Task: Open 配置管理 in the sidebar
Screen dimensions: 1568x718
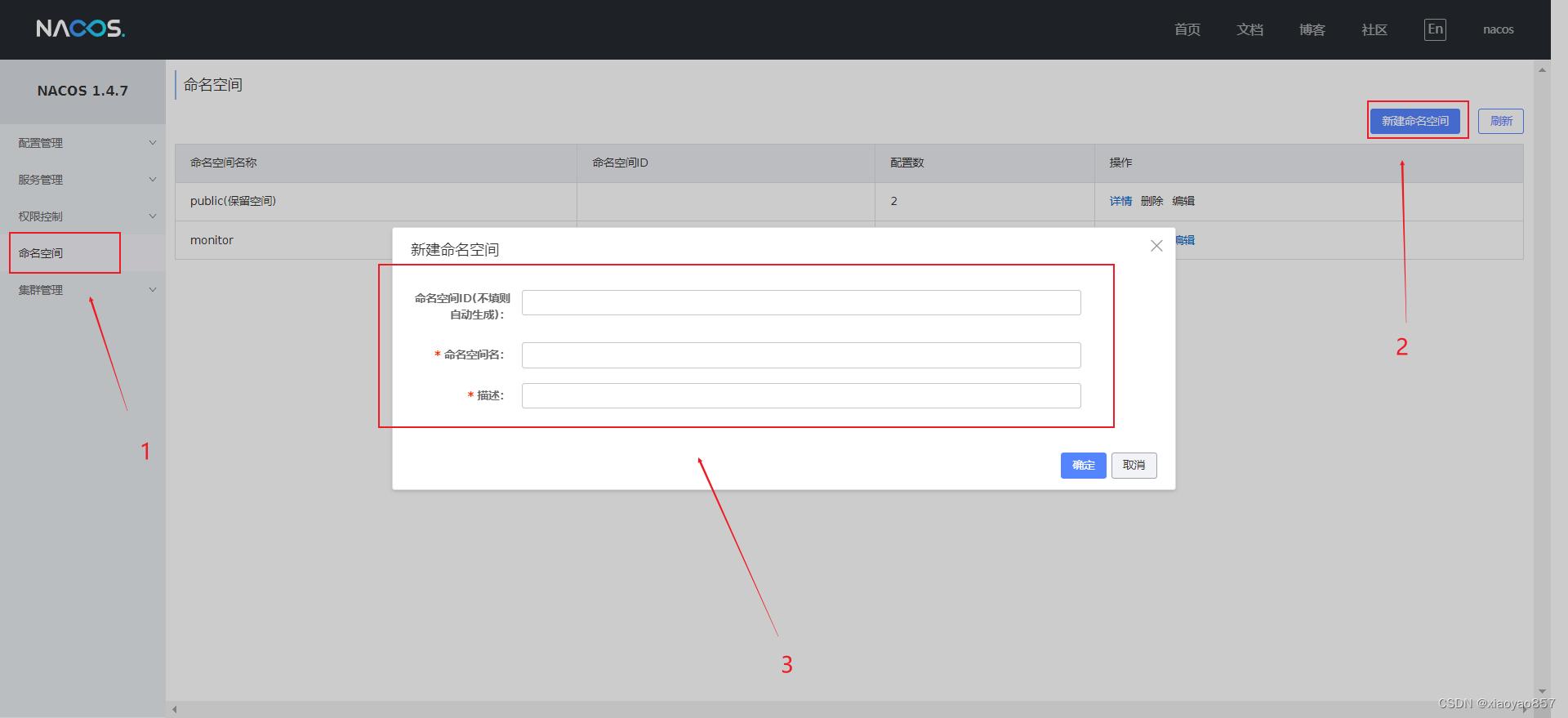Action: point(41,143)
